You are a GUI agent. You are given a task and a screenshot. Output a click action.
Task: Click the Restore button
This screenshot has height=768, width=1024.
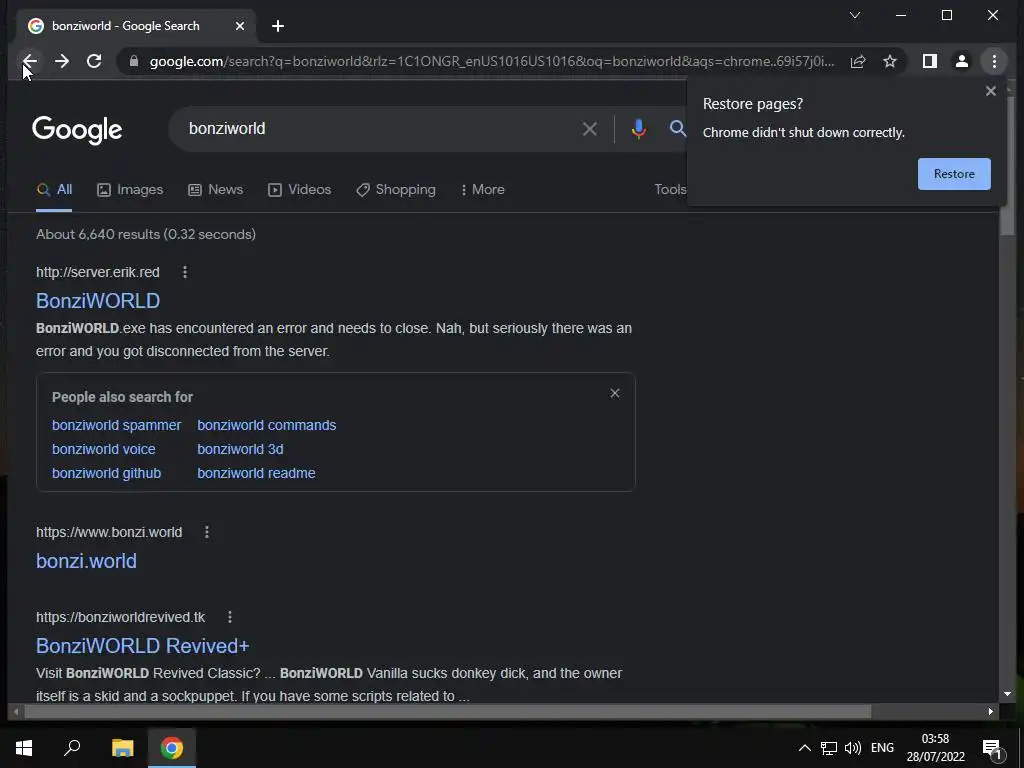click(x=953, y=174)
